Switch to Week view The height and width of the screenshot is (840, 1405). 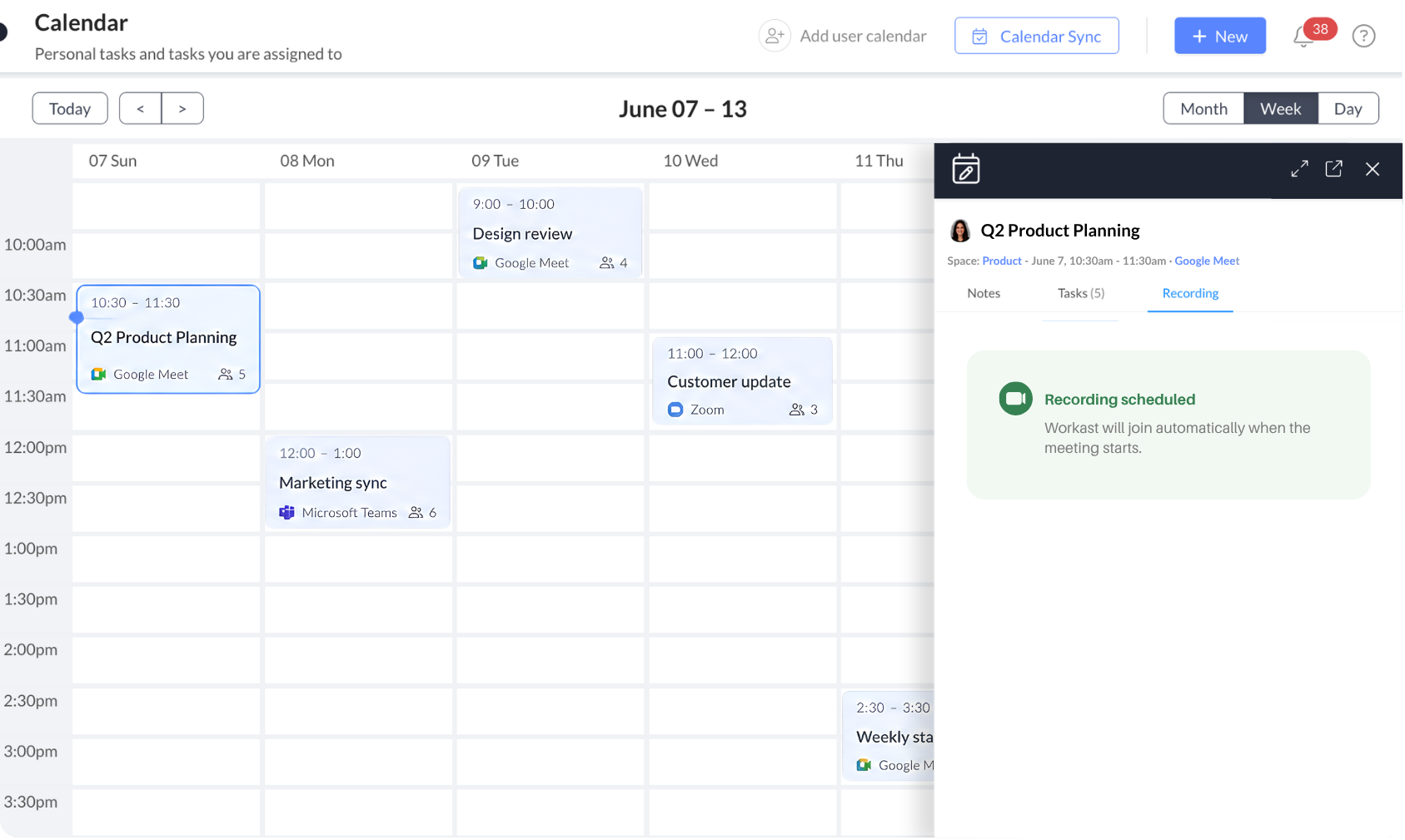1280,108
